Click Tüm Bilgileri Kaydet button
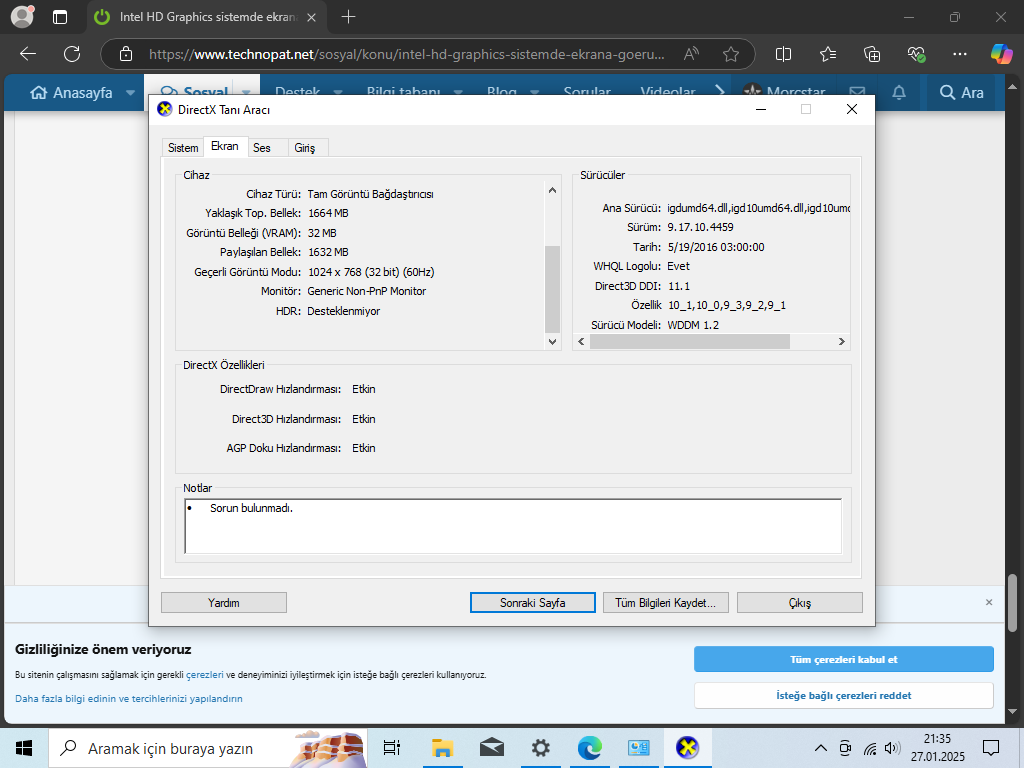This screenshot has height=768, width=1024. pyautogui.click(x=665, y=603)
